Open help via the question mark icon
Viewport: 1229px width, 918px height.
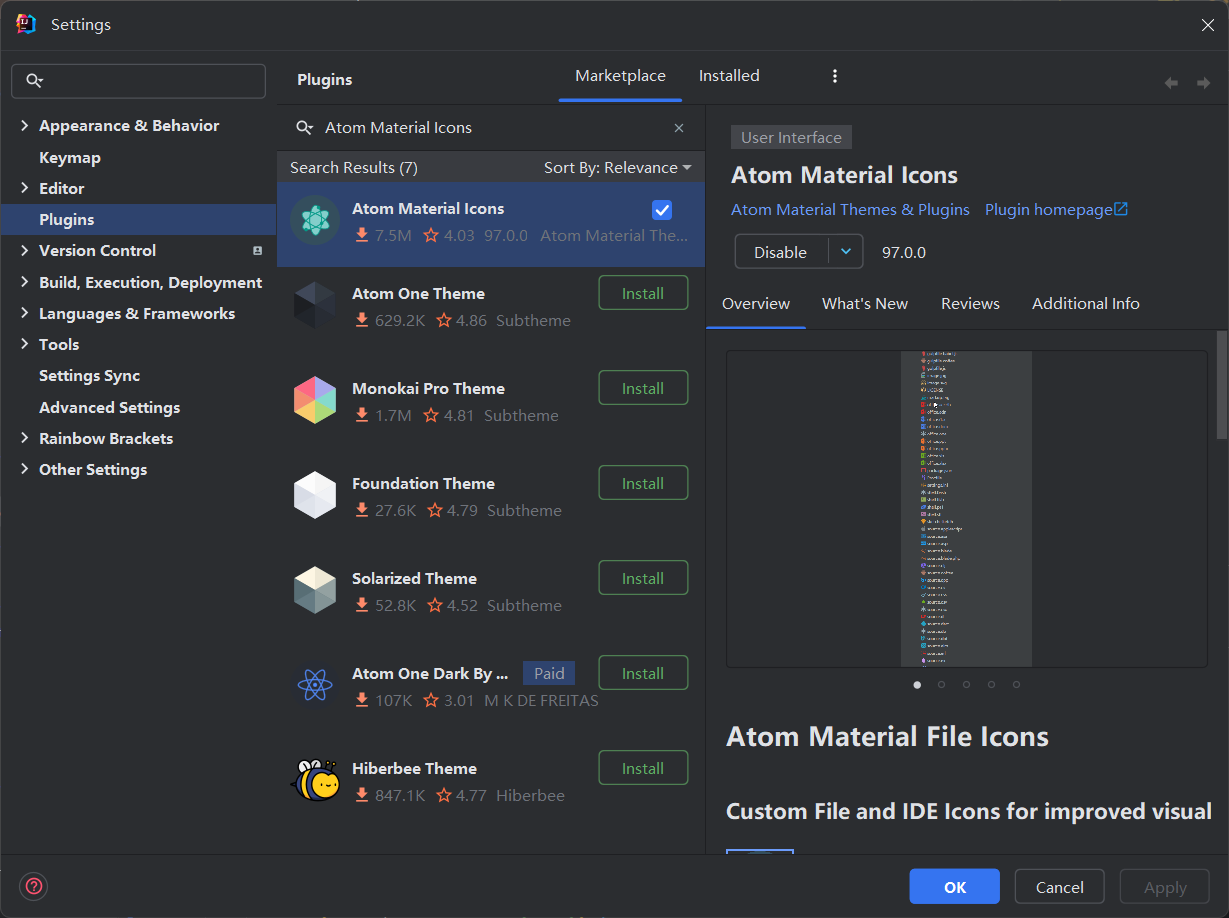point(34,886)
